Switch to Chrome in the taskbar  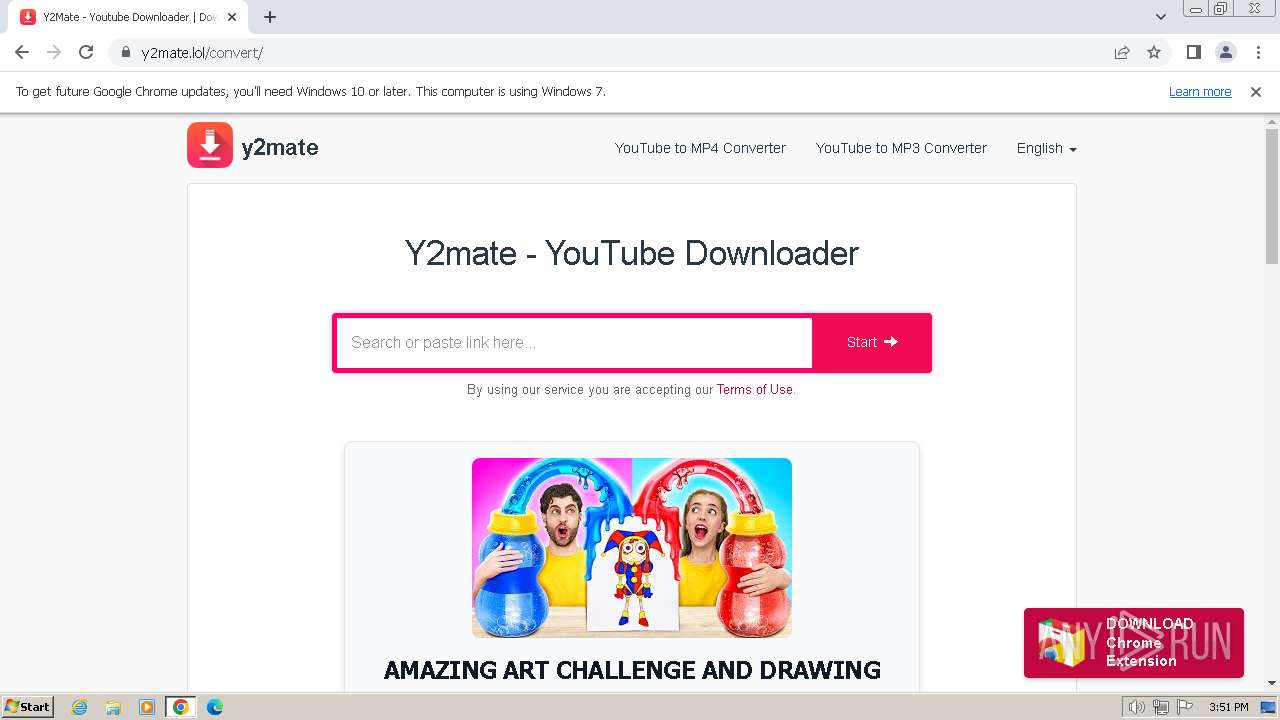click(x=180, y=707)
